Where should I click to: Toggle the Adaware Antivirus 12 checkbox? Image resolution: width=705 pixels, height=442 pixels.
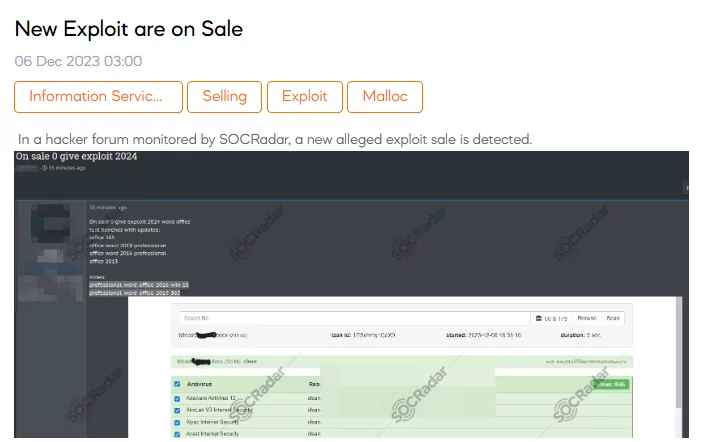tap(177, 398)
